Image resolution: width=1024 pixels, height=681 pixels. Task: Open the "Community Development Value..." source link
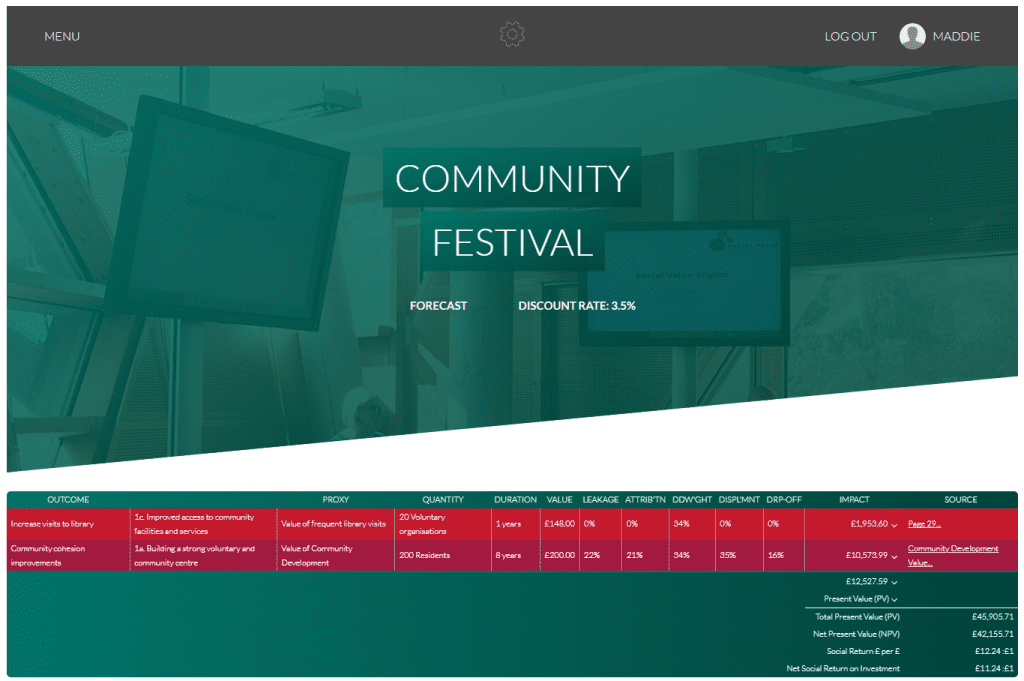[952, 555]
